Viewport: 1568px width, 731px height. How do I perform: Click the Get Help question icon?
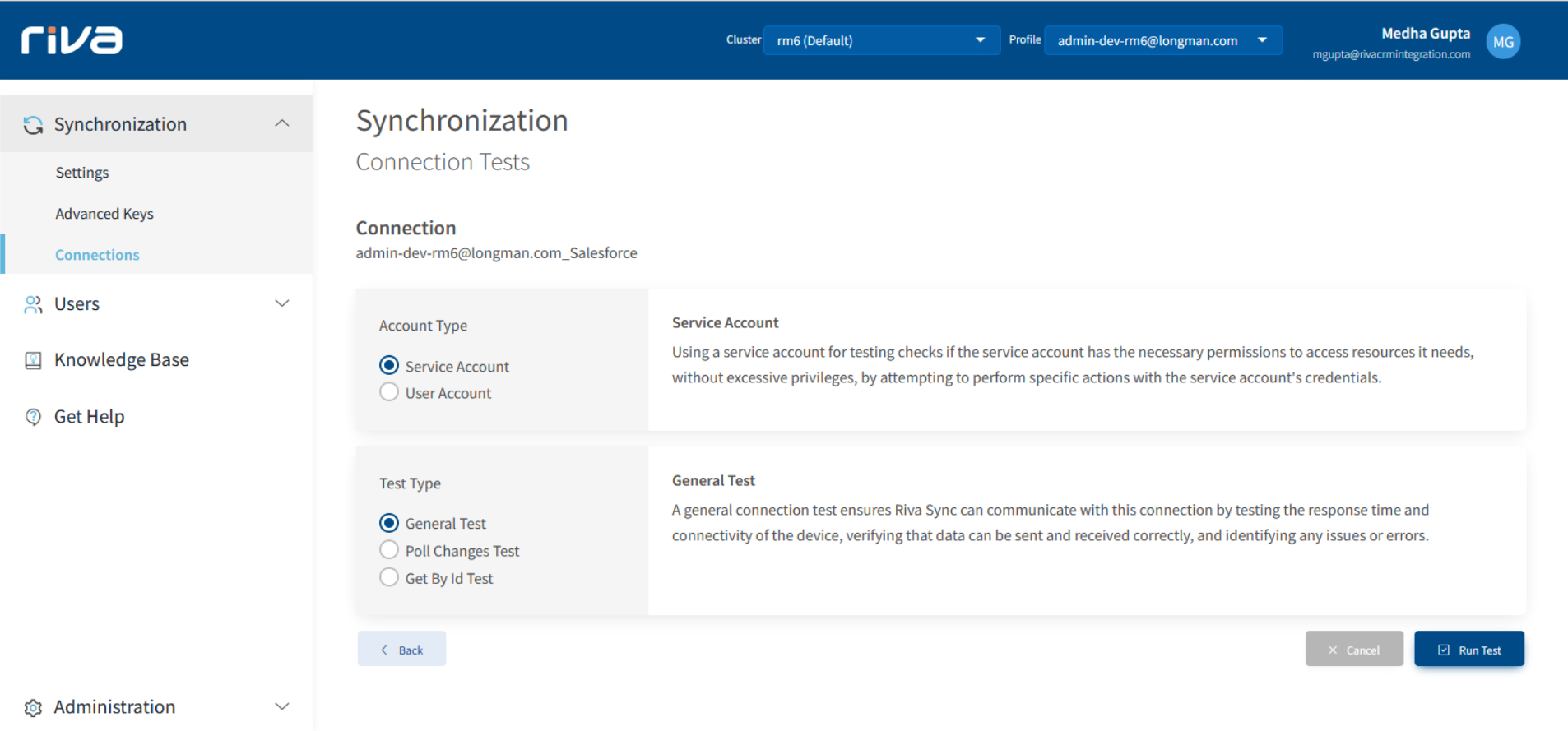click(33, 417)
